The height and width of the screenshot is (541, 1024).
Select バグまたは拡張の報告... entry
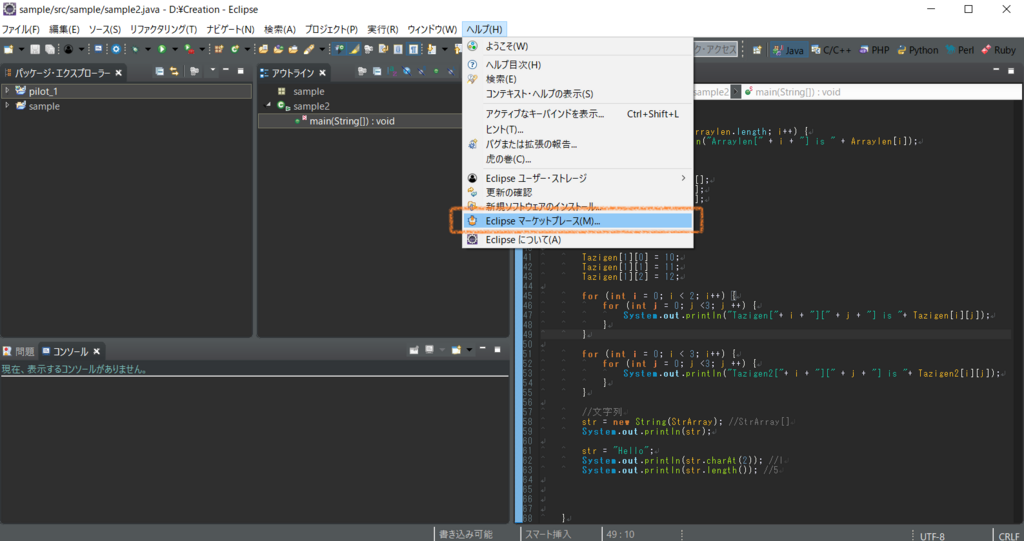click(x=578, y=144)
